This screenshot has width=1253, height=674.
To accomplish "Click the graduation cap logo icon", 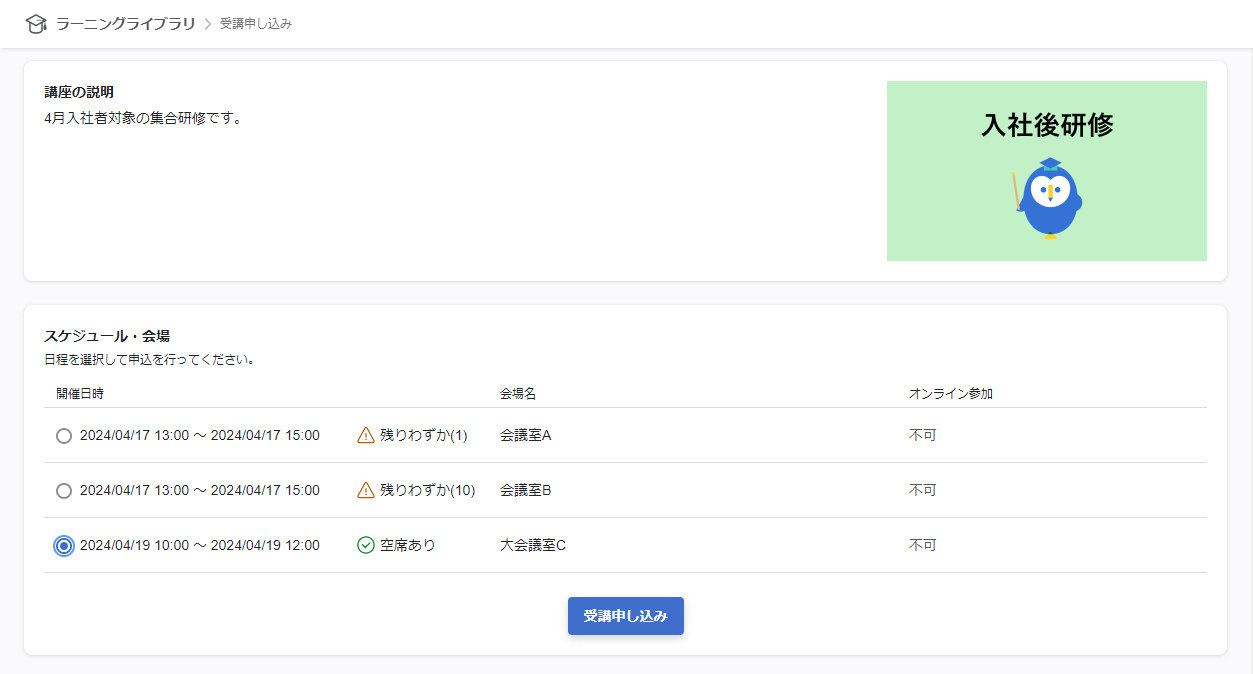I will point(36,24).
